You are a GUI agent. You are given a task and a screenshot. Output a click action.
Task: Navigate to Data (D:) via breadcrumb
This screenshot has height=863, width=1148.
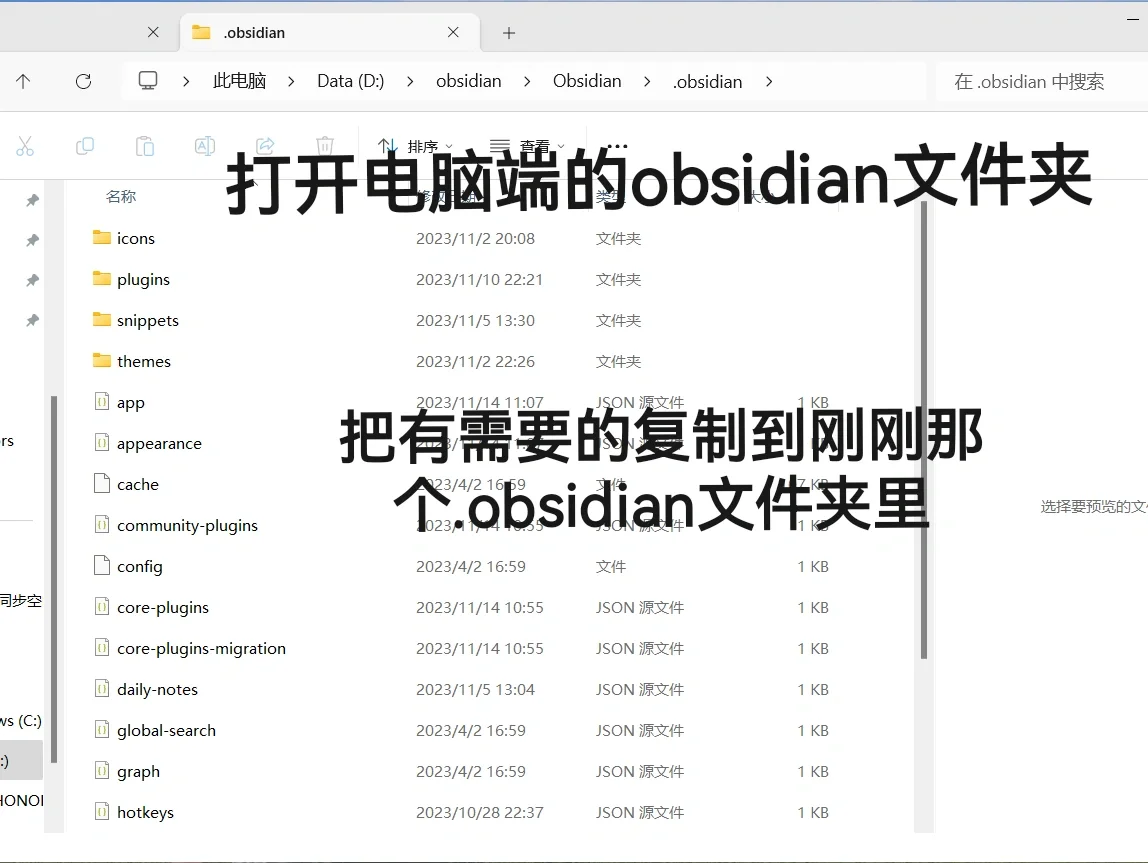349,81
